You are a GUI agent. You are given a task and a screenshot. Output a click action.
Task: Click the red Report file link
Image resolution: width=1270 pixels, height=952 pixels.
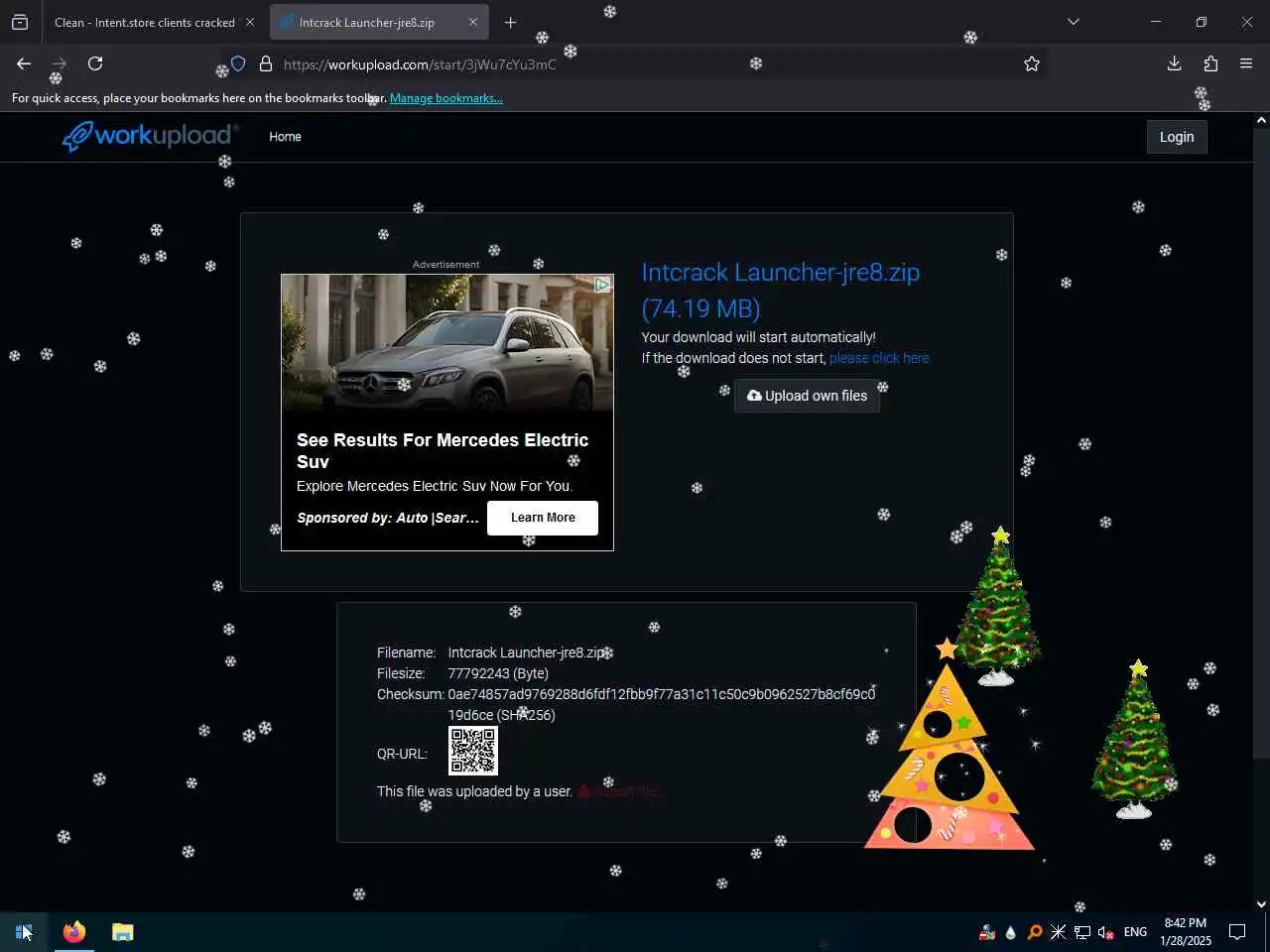click(617, 791)
